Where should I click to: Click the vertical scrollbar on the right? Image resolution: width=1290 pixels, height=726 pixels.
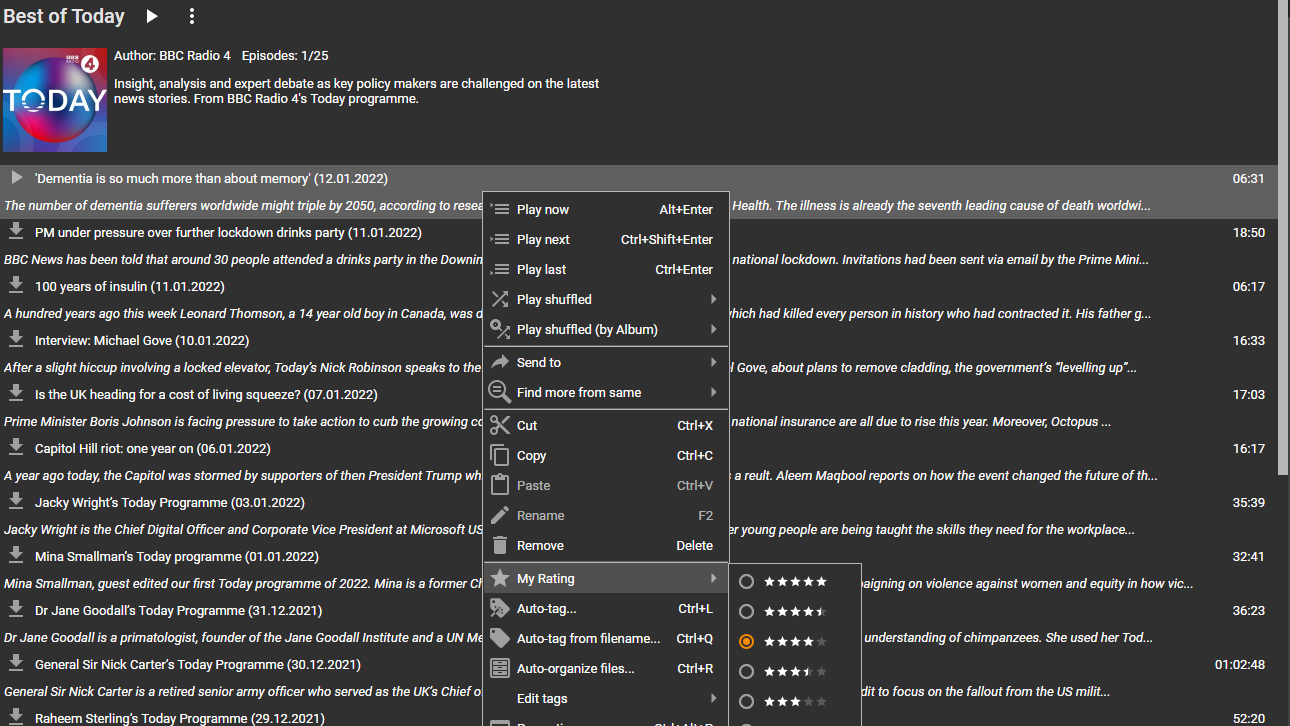click(1283, 240)
